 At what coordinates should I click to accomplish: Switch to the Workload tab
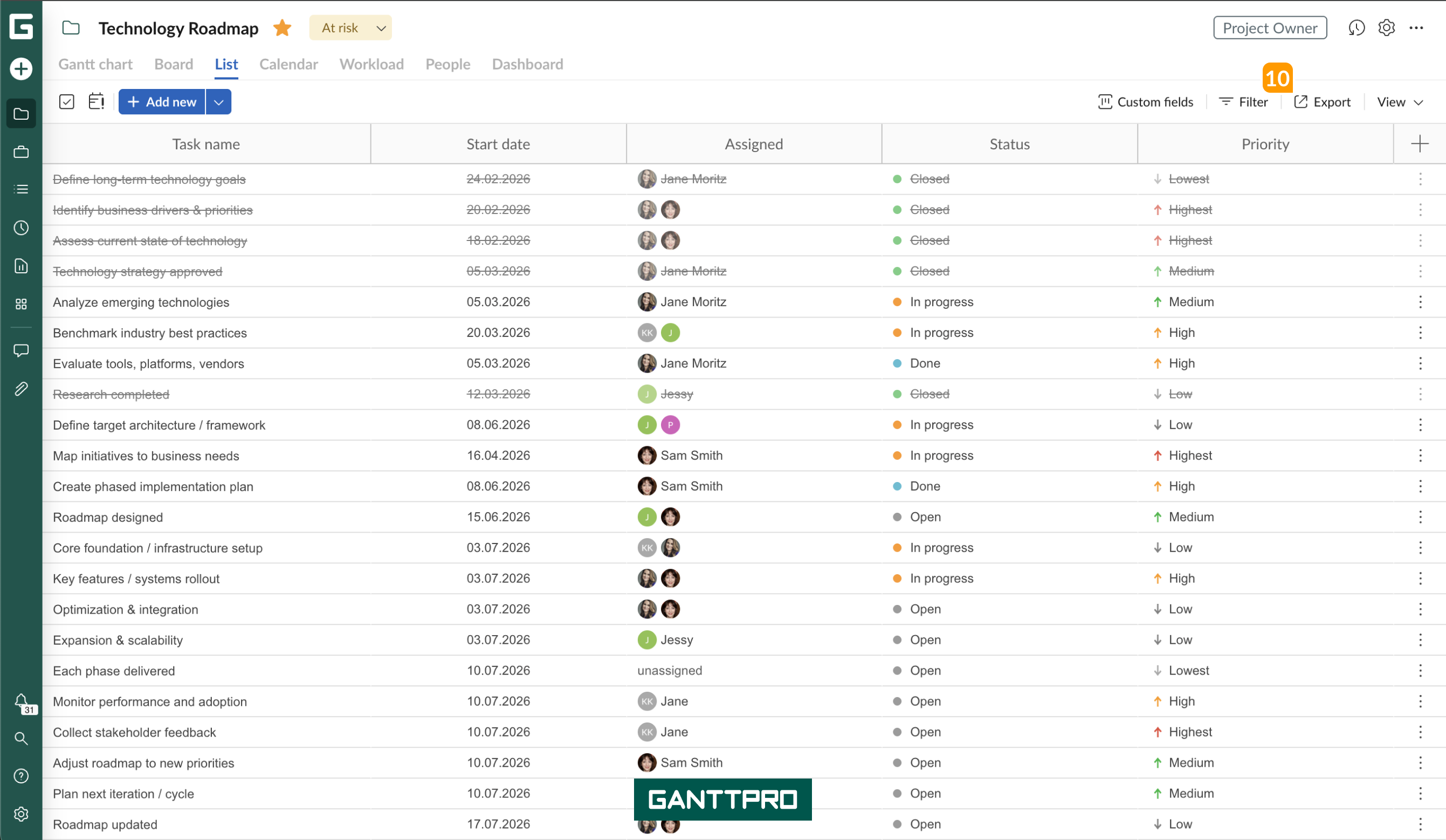[x=372, y=64]
